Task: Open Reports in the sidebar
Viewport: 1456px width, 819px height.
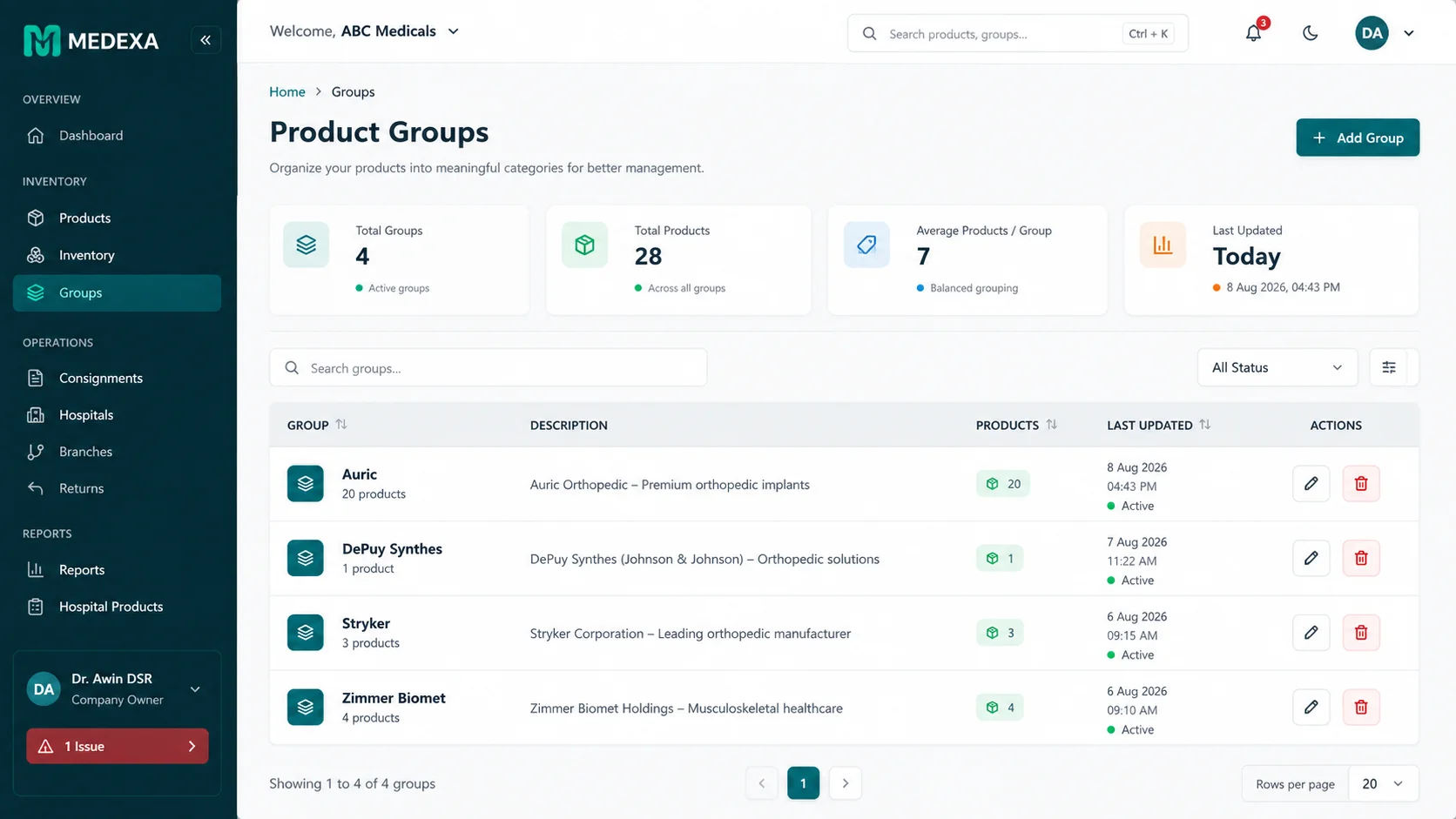Action: tap(117, 569)
